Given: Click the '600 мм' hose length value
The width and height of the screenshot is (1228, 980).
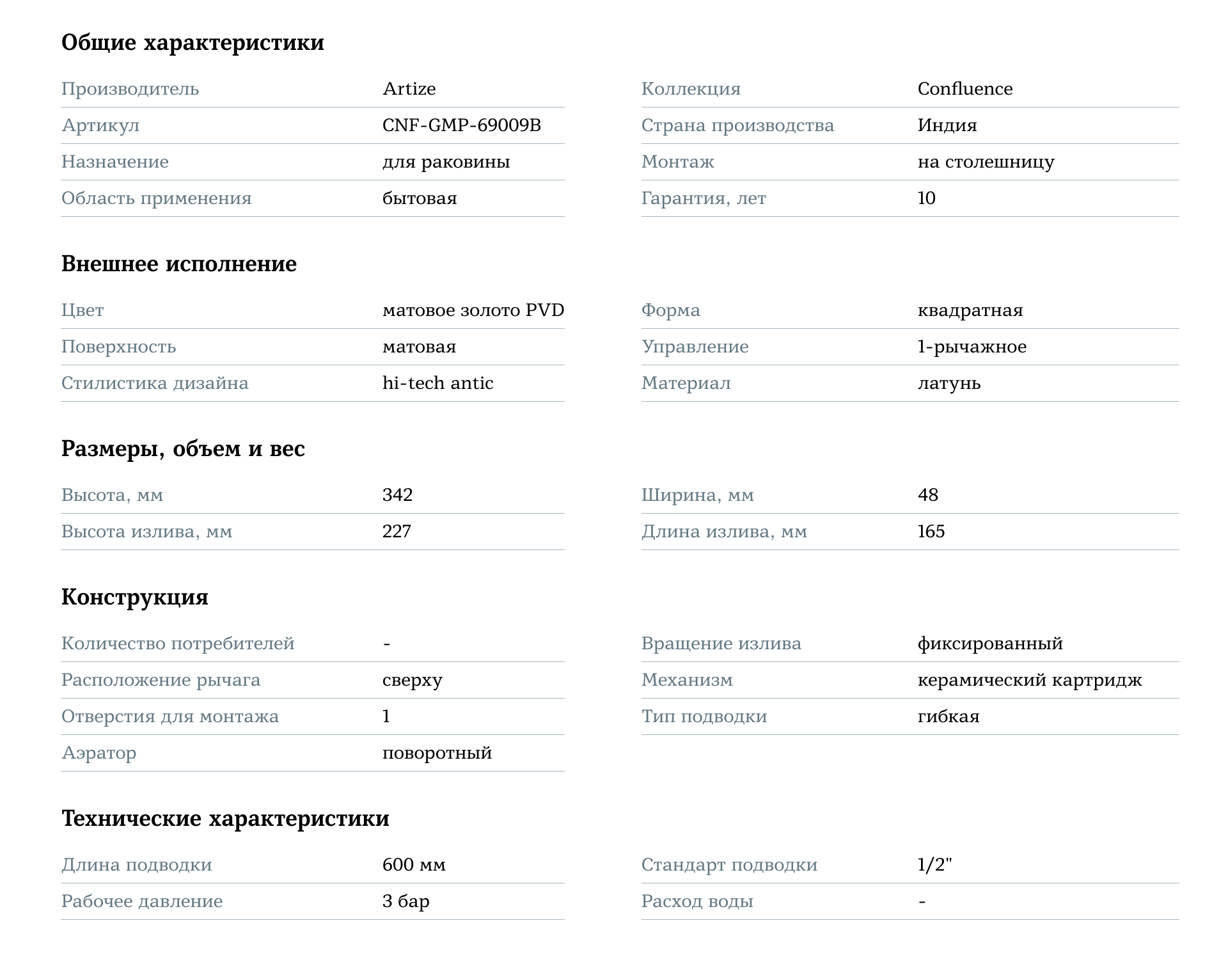Looking at the screenshot, I should 414,865.
